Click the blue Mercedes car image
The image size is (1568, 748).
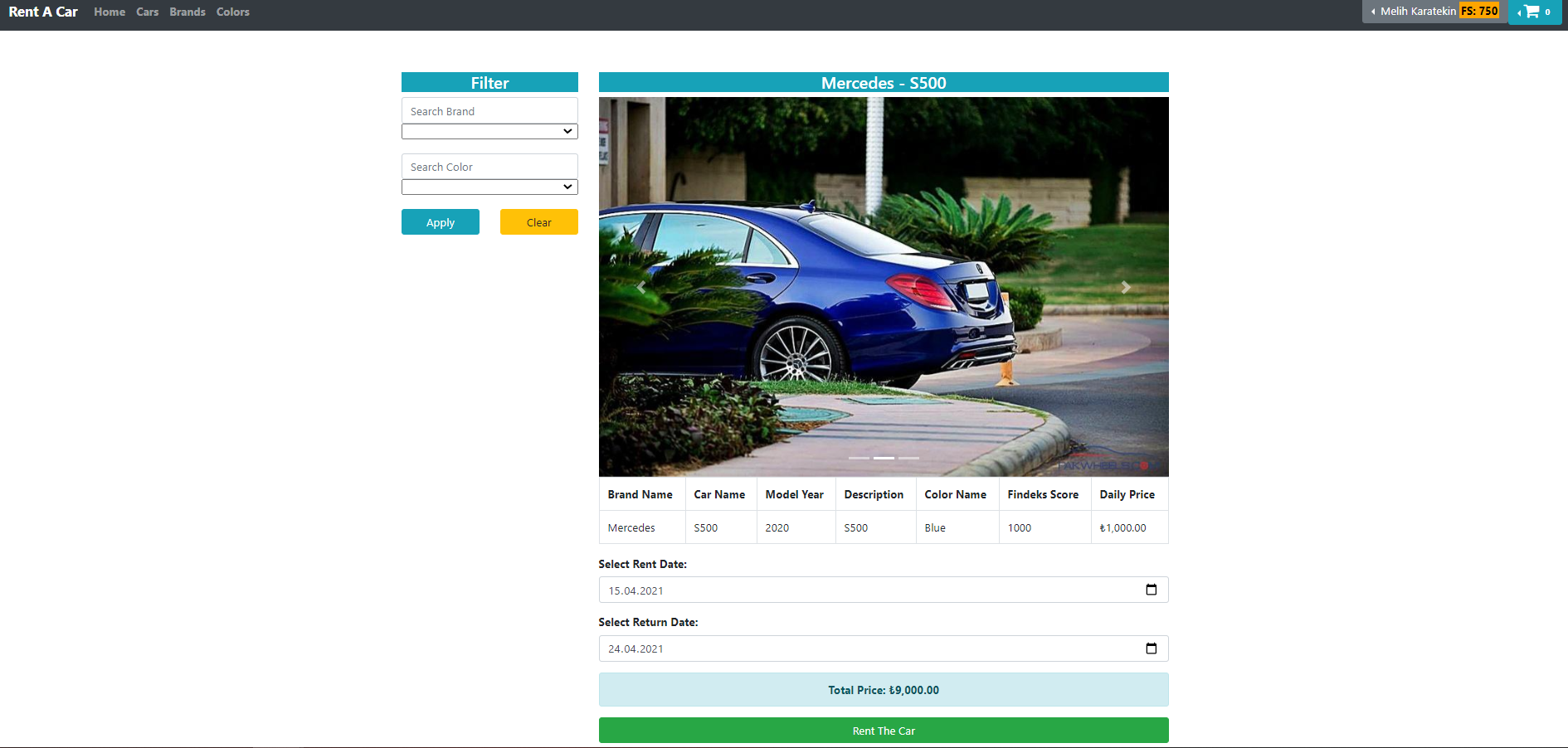pos(884,287)
